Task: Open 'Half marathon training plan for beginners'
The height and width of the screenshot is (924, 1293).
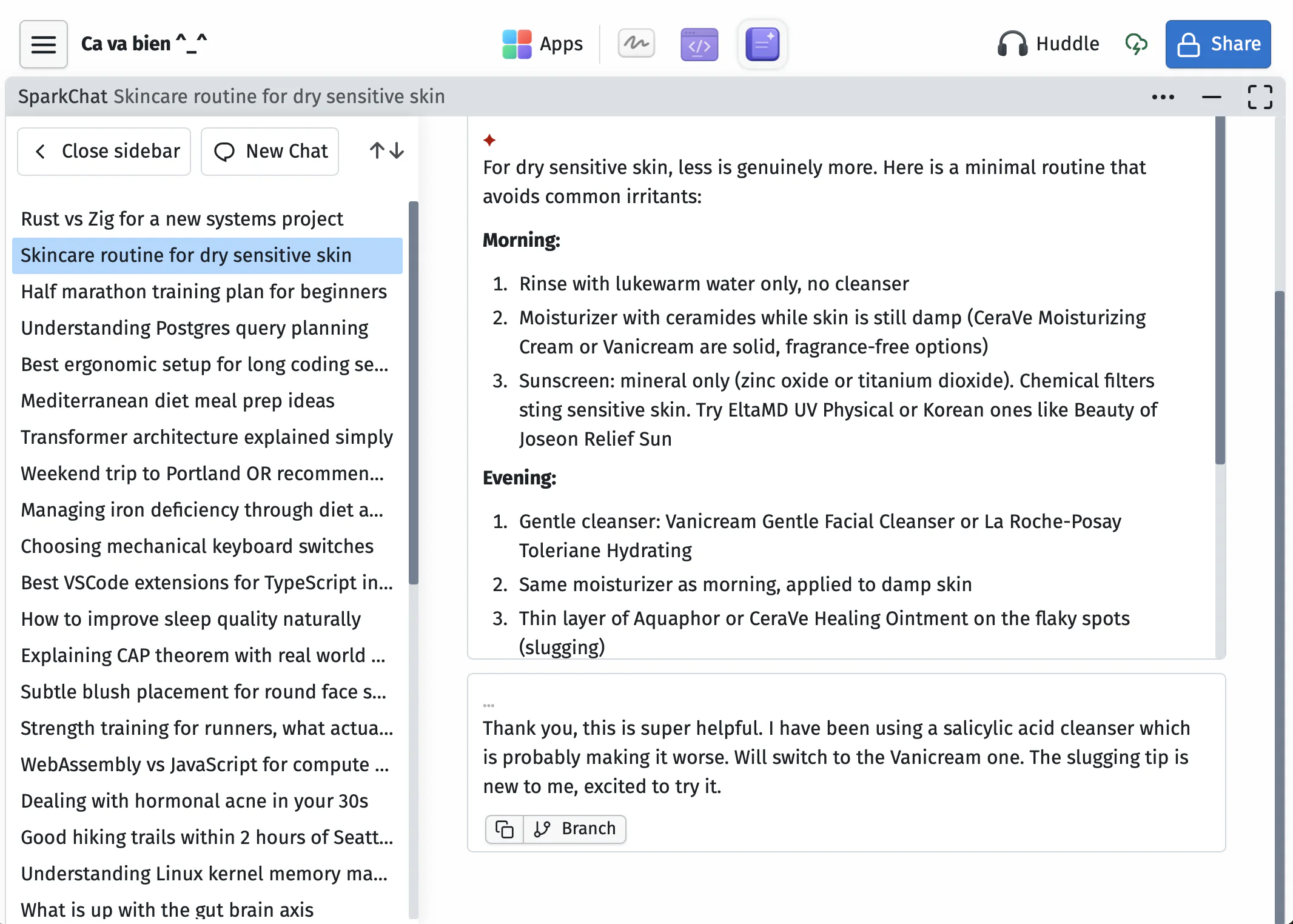Action: coord(207,292)
